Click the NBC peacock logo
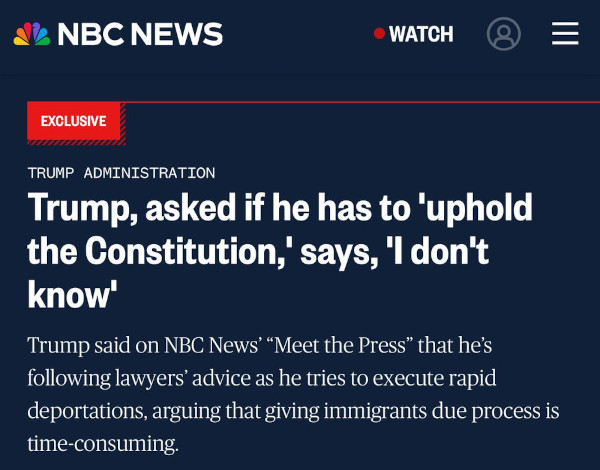The width and height of the screenshot is (600, 470). click(32, 34)
